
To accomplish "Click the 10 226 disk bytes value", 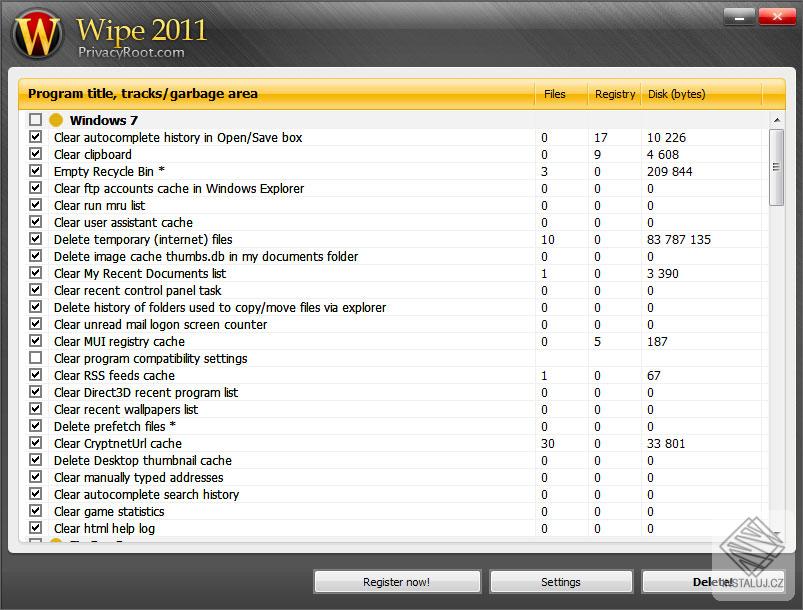I will click(x=666, y=137).
